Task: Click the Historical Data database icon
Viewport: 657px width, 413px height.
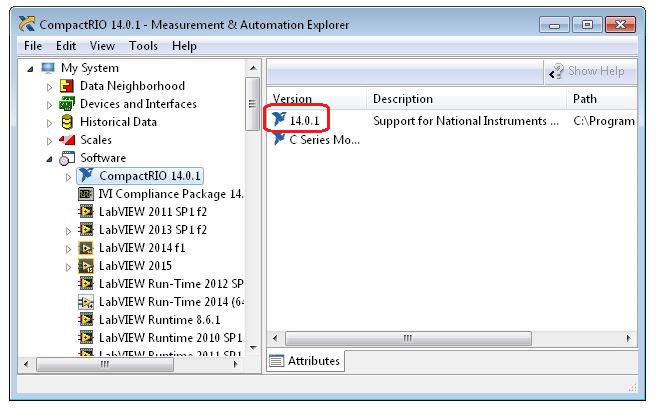Action: 68,122
